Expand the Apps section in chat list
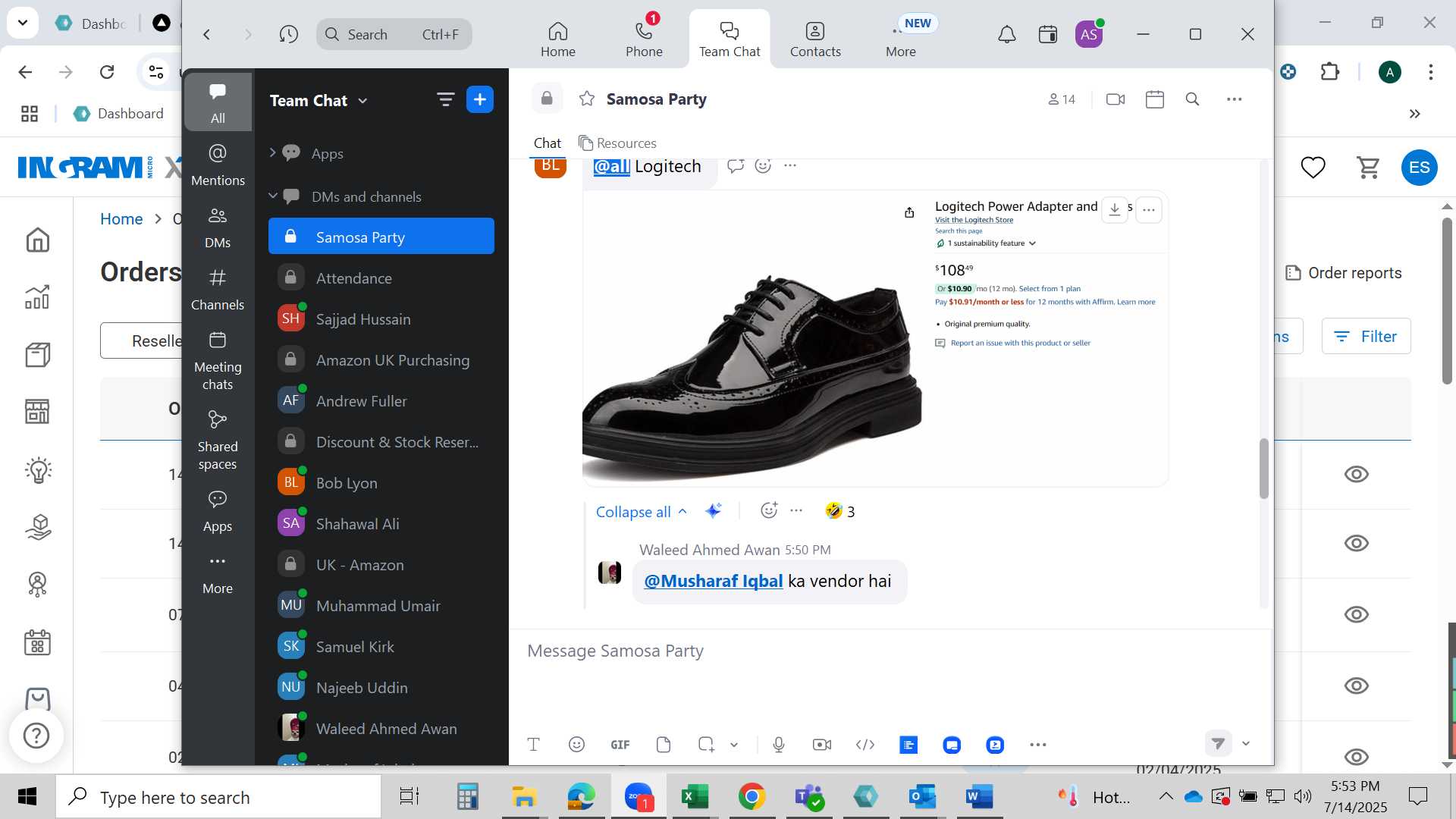This screenshot has height=819, width=1456. click(x=272, y=153)
